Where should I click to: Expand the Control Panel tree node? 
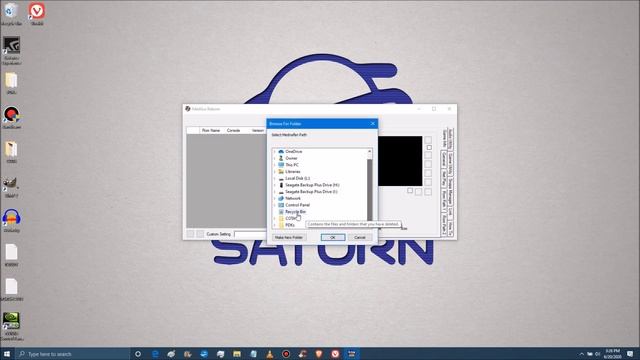[274, 205]
